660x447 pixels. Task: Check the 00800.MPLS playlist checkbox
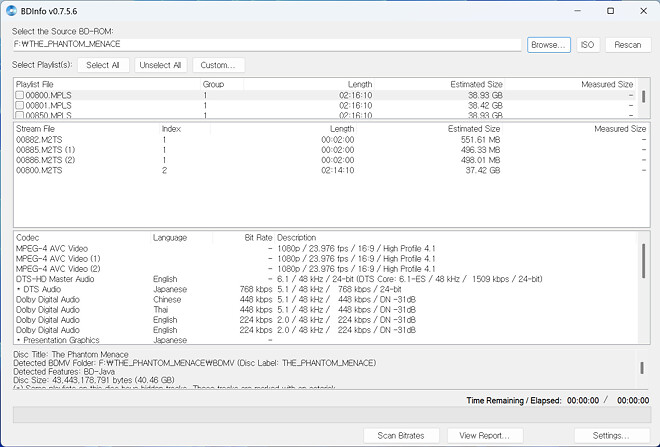click(20, 95)
